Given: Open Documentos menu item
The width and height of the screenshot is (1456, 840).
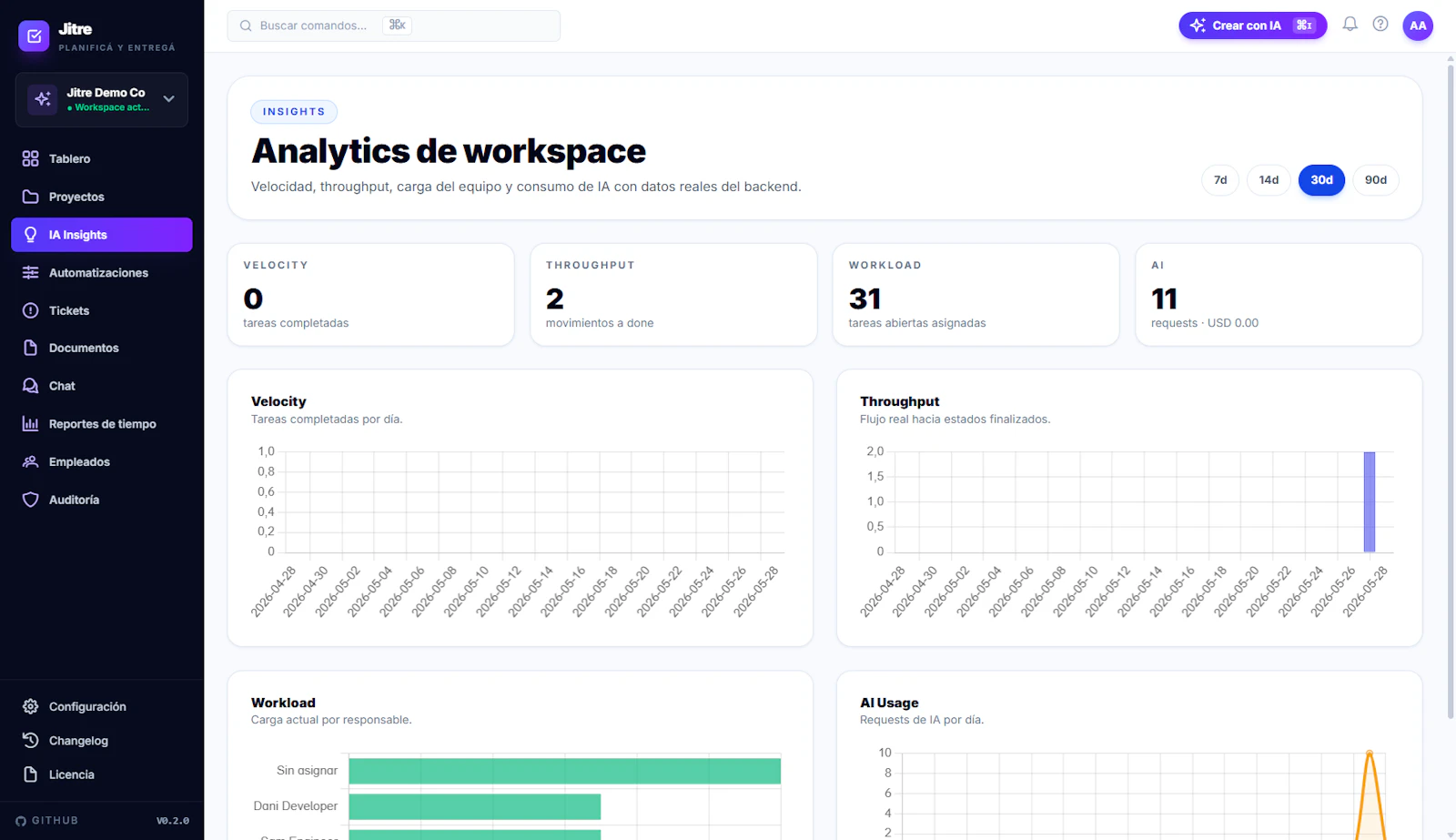Looking at the screenshot, I should coord(102,348).
